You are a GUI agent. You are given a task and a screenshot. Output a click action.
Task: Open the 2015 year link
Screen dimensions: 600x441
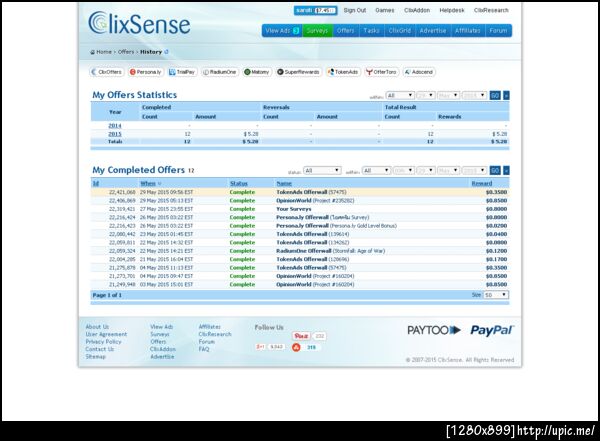click(115, 134)
